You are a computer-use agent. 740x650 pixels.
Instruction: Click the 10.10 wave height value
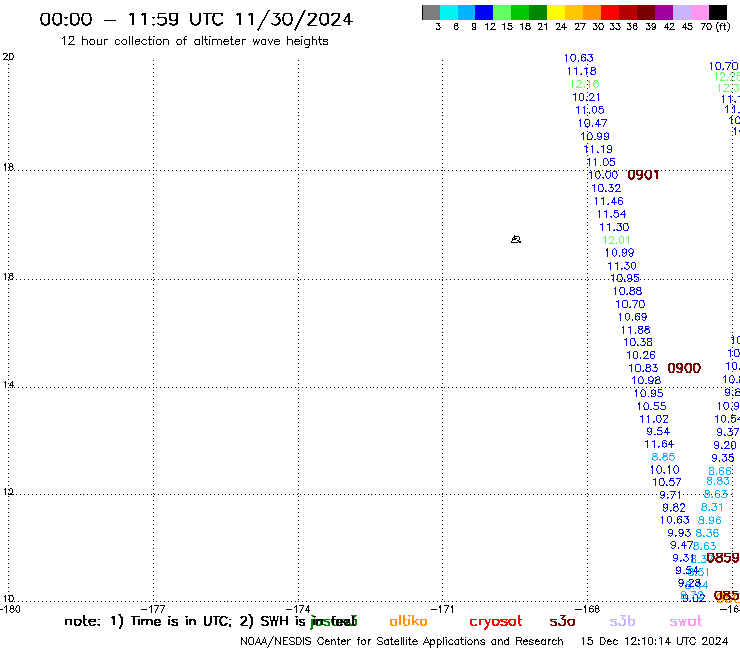pyautogui.click(x=664, y=470)
